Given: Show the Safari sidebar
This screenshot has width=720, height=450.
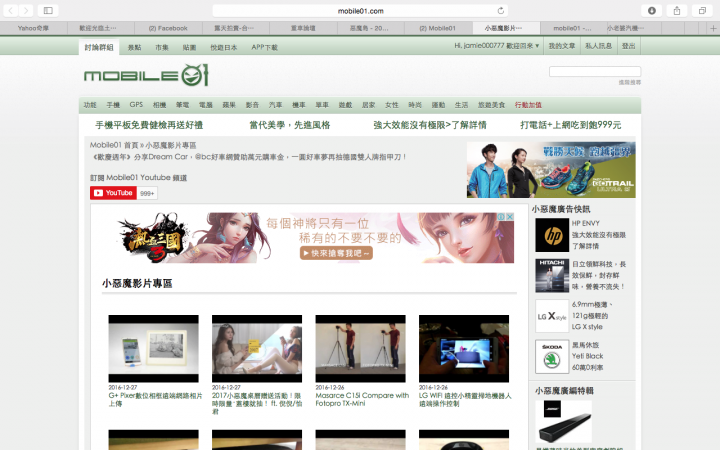Looking at the screenshot, I should pyautogui.click(x=48, y=10).
